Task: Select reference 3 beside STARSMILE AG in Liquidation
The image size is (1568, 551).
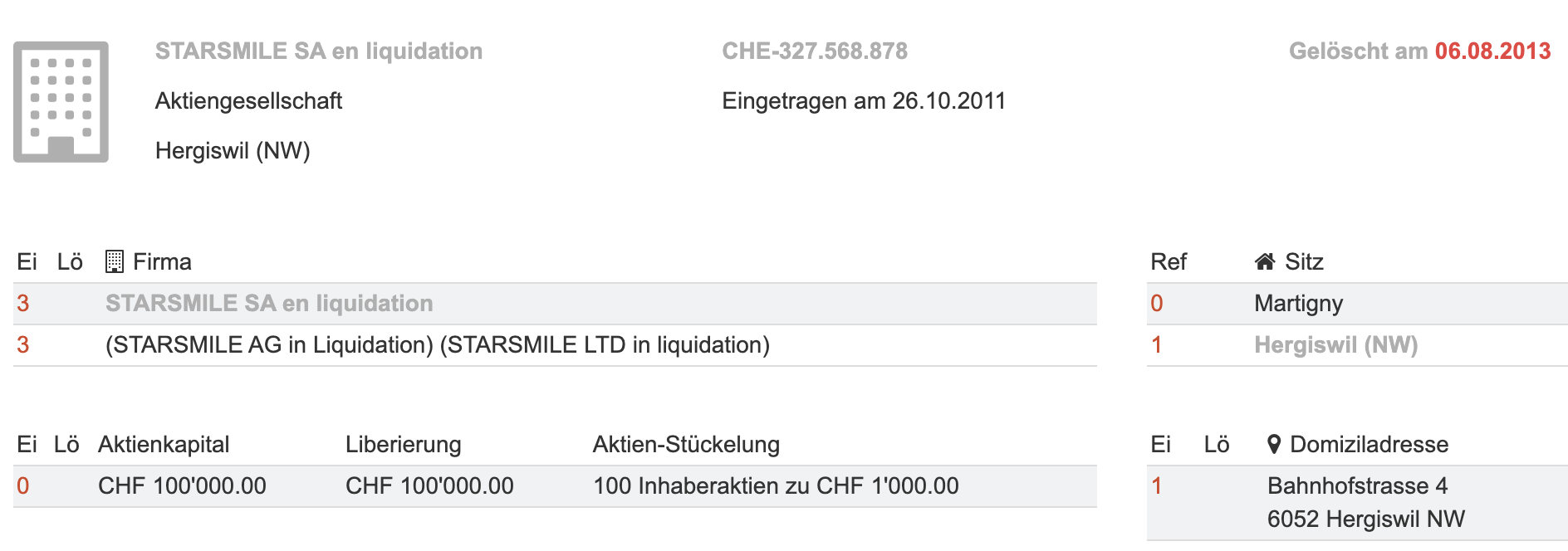Action: [23, 345]
